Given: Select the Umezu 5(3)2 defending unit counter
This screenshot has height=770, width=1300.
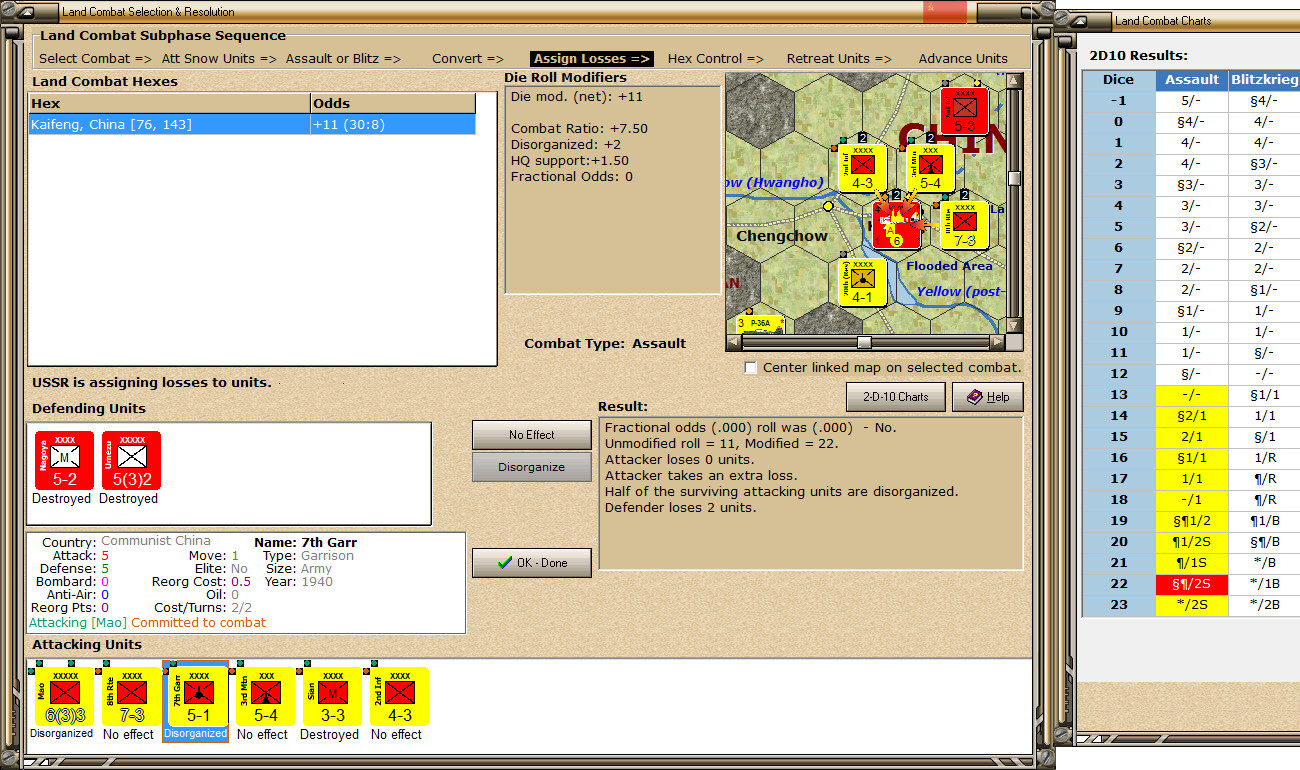Looking at the screenshot, I should (129, 460).
